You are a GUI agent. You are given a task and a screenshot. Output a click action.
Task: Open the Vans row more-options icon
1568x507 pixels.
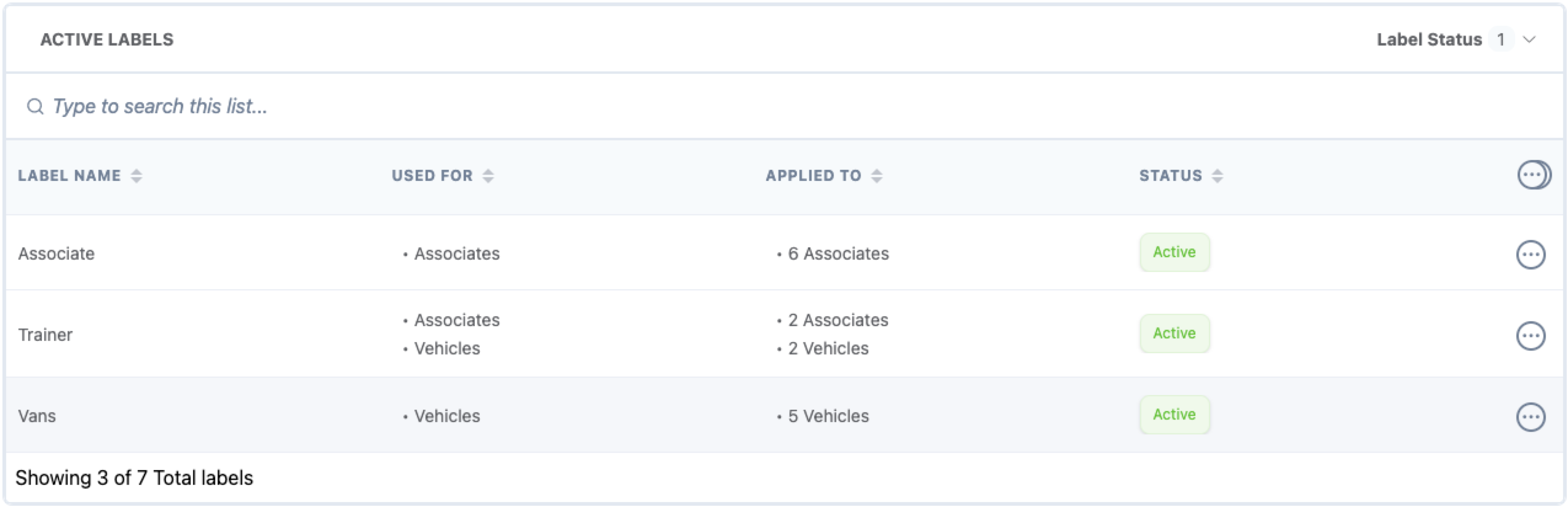(1530, 417)
